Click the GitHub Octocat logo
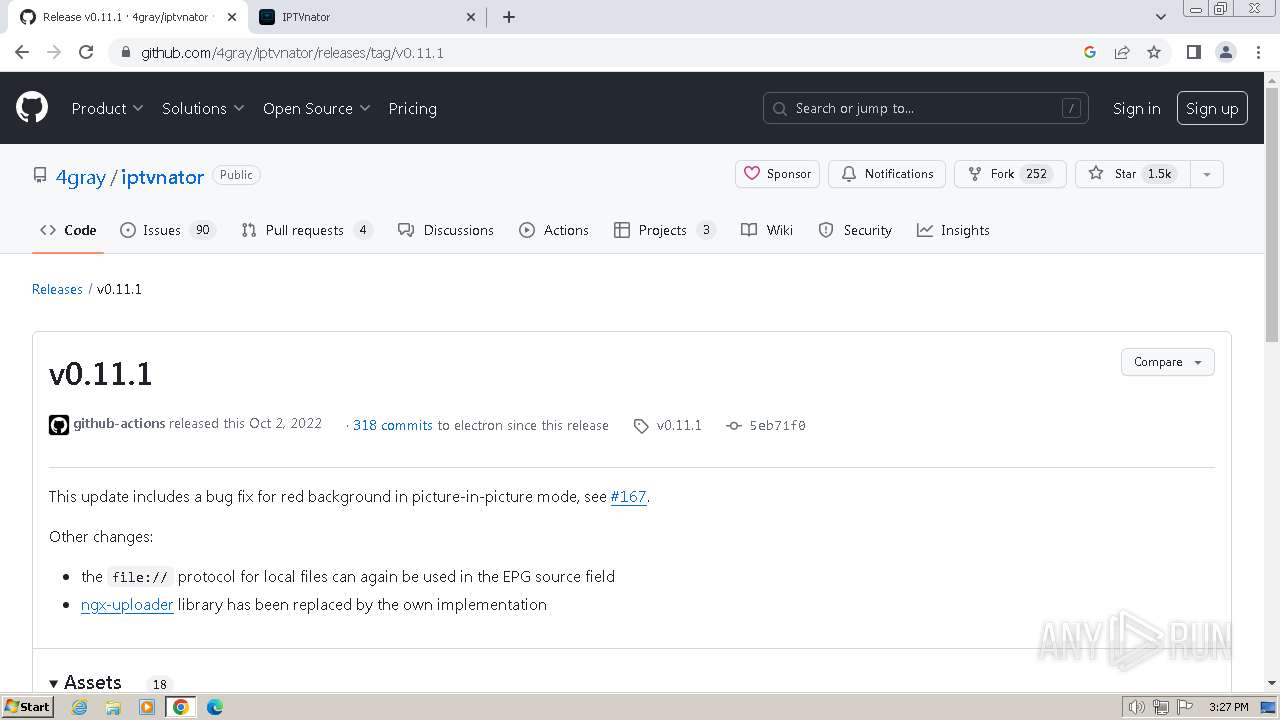This screenshot has height=720, width=1280. coord(32,108)
